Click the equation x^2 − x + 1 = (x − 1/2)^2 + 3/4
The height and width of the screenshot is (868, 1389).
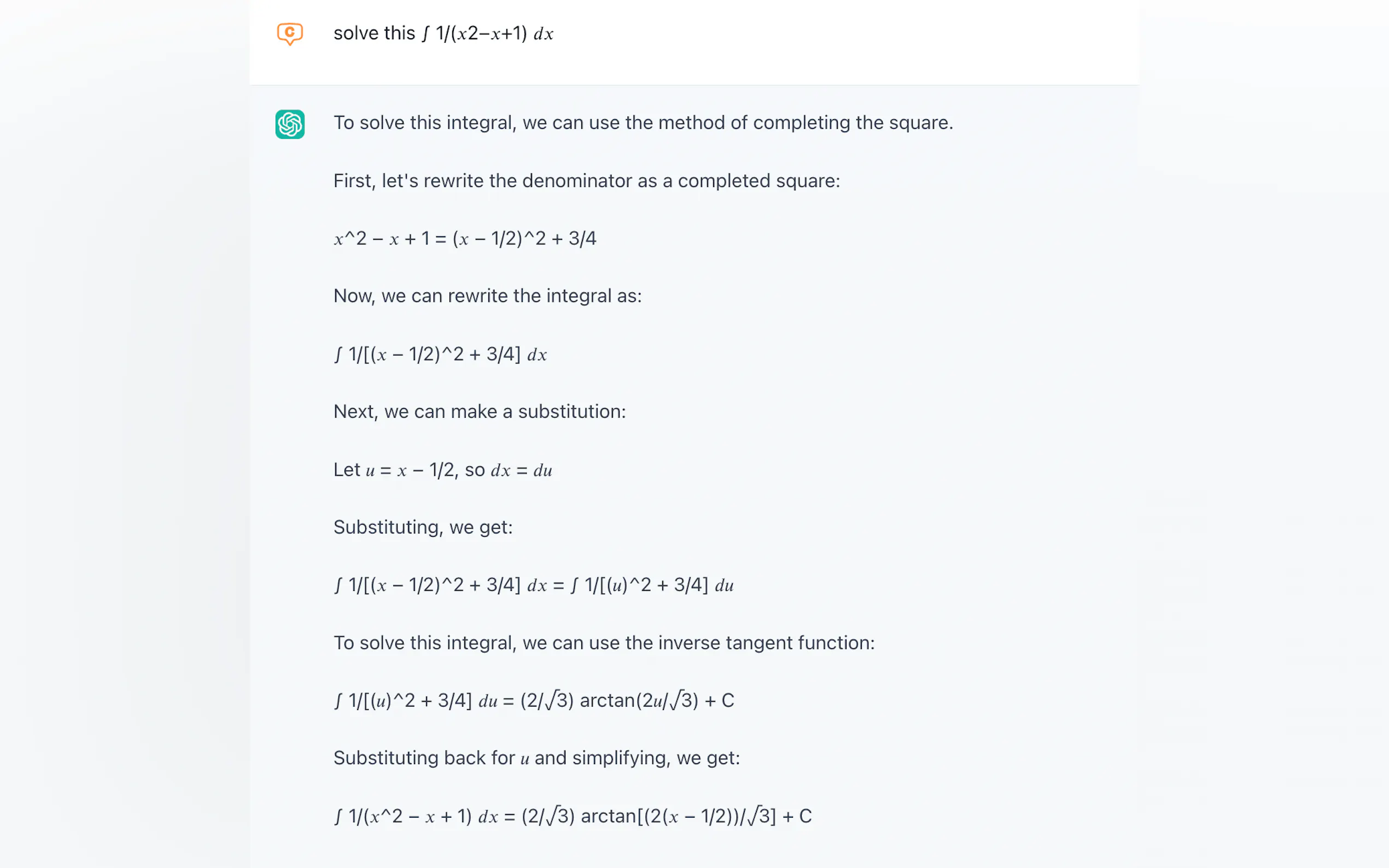pyautogui.click(x=464, y=239)
